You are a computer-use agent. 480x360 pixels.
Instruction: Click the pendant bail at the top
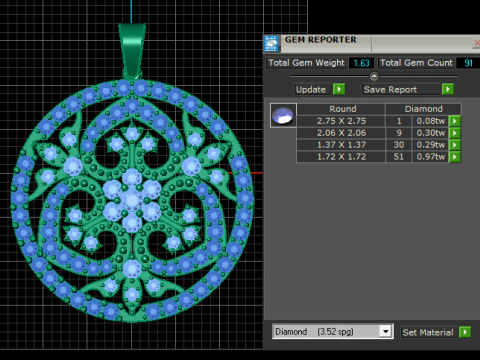[x=132, y=50]
